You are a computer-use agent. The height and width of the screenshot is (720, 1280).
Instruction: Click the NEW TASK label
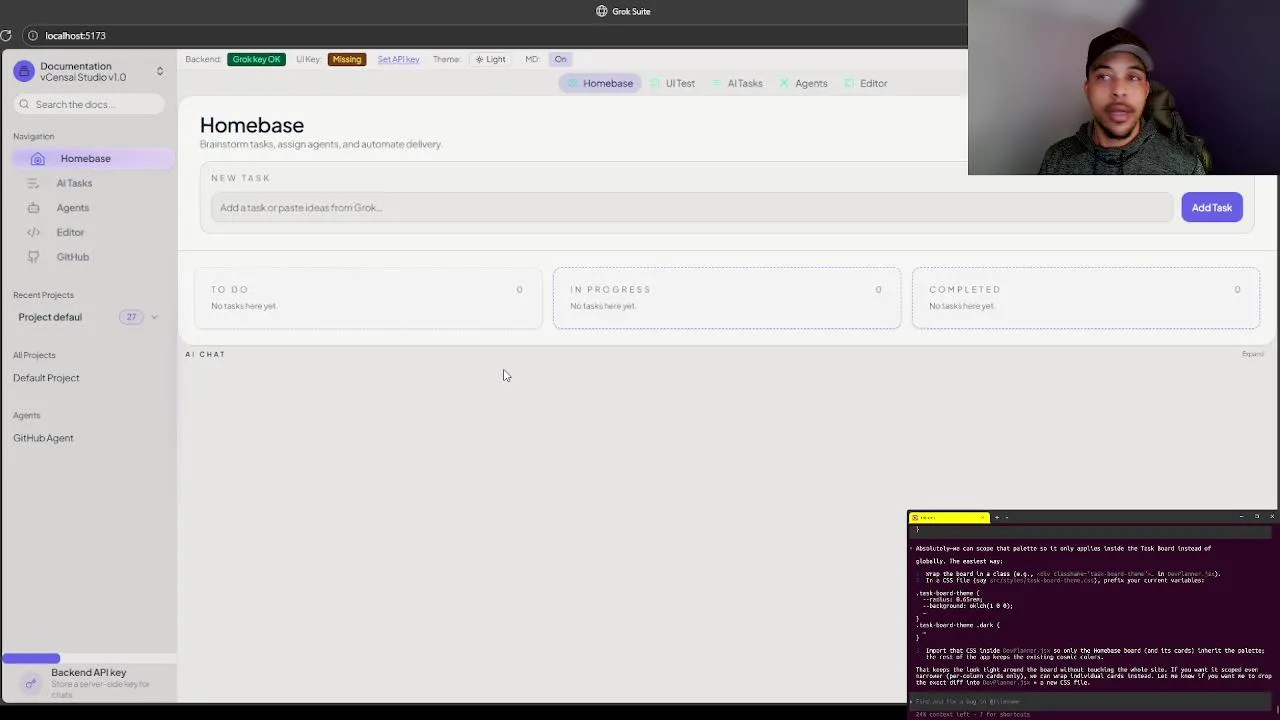241,178
